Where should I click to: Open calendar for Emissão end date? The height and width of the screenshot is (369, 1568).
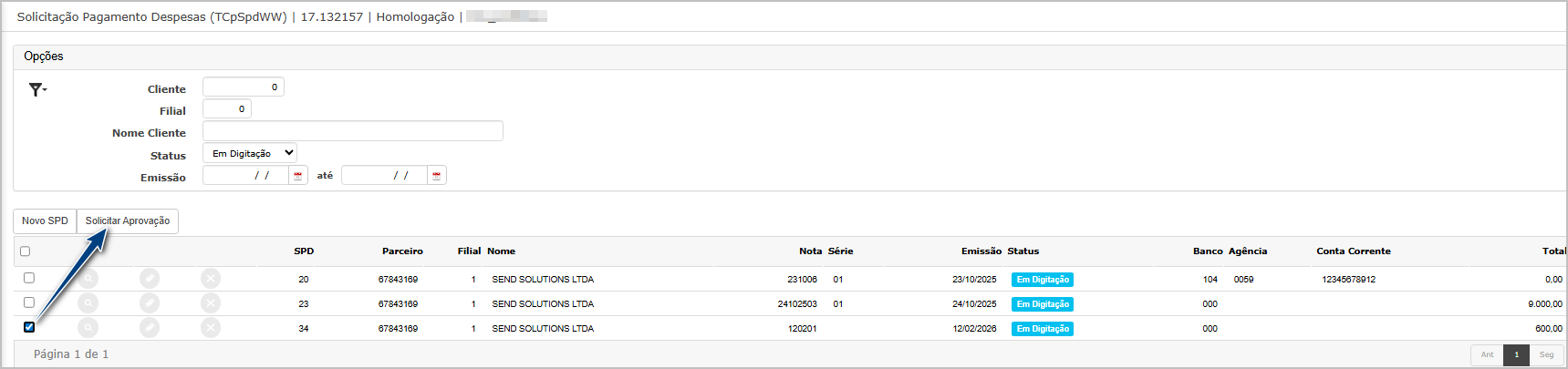pos(436,176)
